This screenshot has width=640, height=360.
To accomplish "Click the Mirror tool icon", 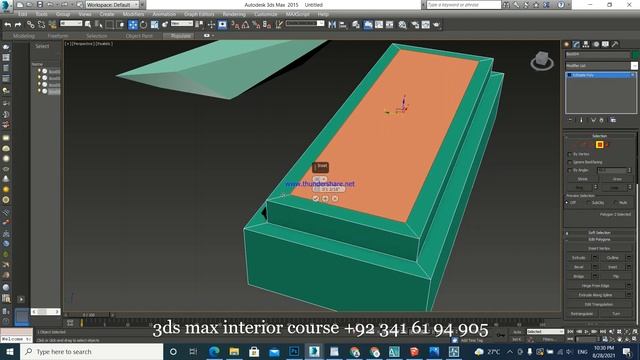I will coord(332,25).
